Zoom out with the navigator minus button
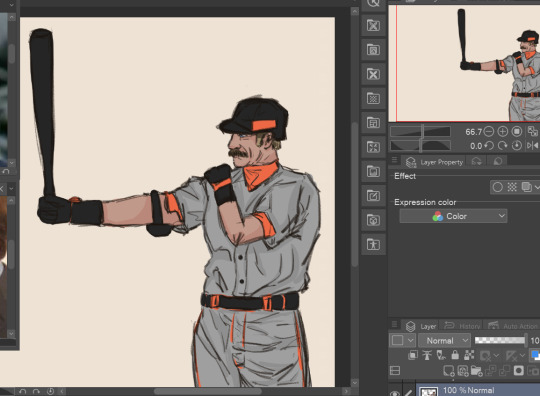The image size is (540, 396). (x=488, y=132)
